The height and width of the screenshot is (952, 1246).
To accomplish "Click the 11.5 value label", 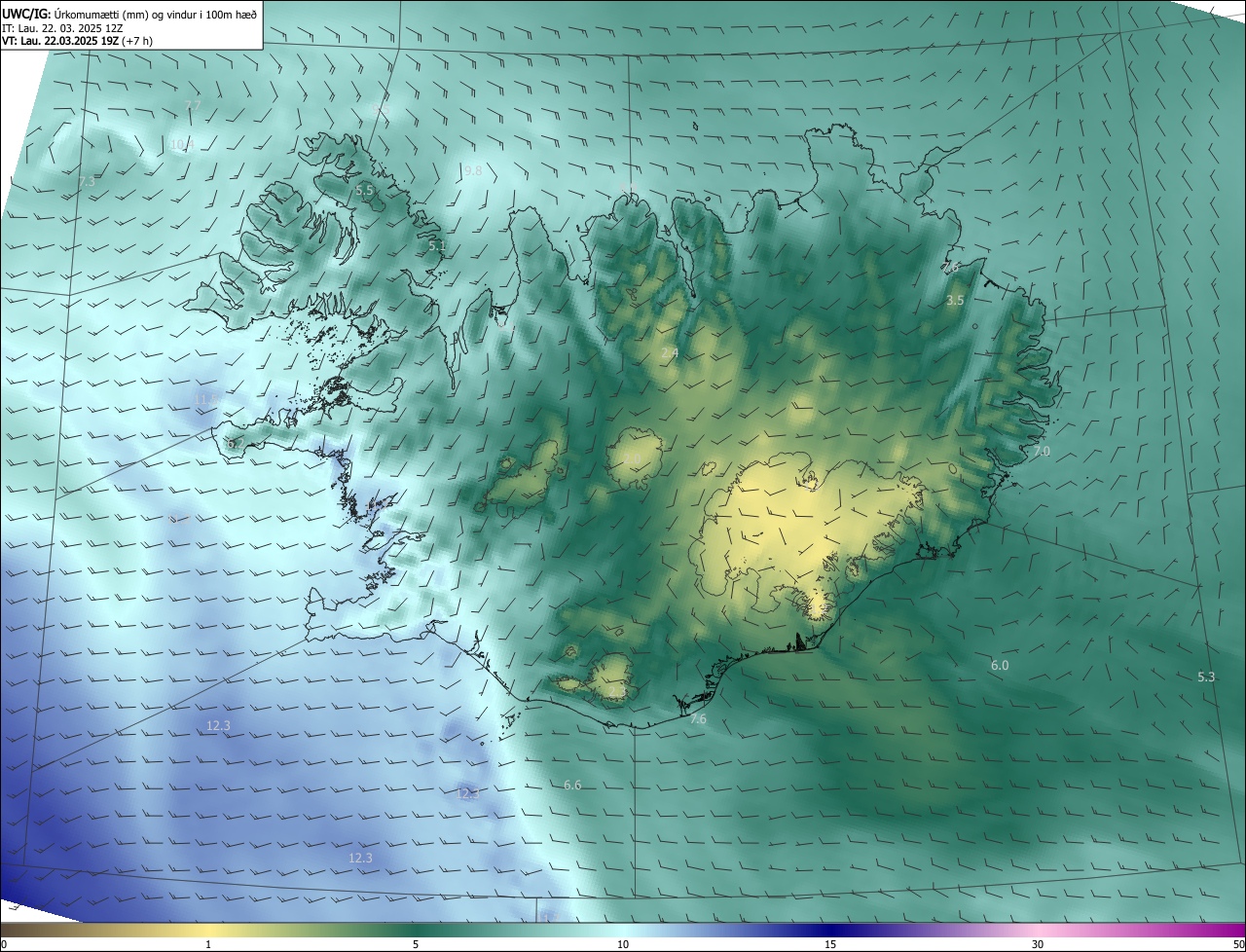I will 205,400.
